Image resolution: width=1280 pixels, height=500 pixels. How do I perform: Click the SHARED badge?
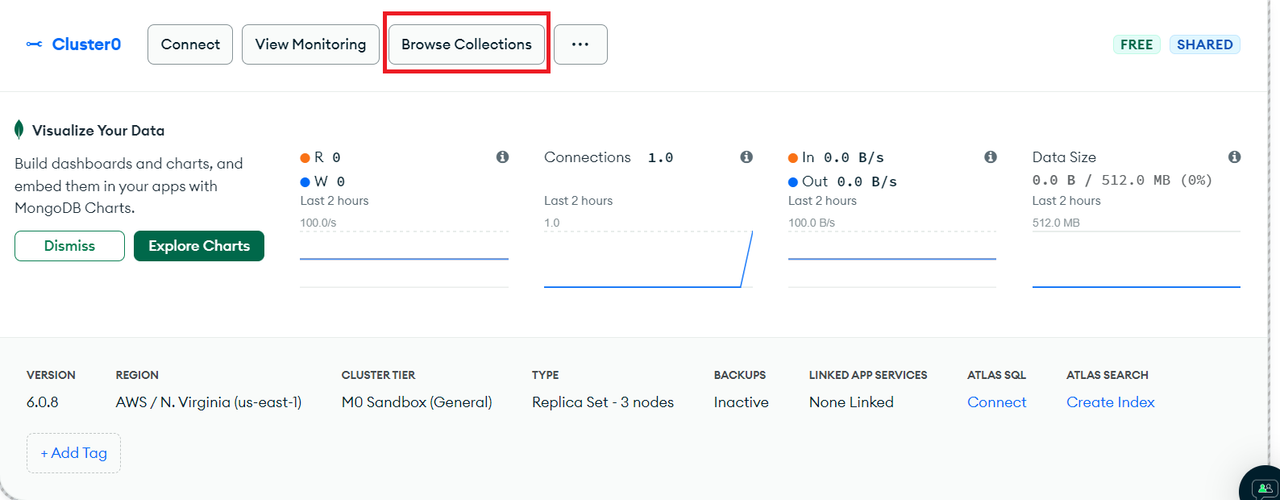[1204, 44]
